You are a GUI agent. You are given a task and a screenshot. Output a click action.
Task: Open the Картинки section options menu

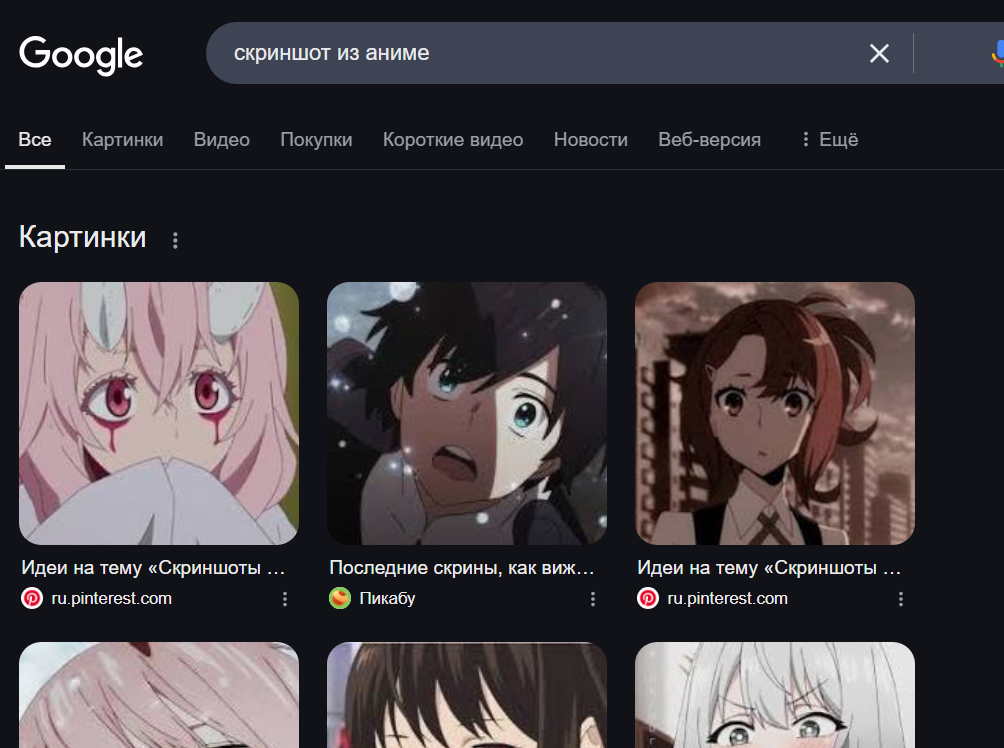point(175,240)
